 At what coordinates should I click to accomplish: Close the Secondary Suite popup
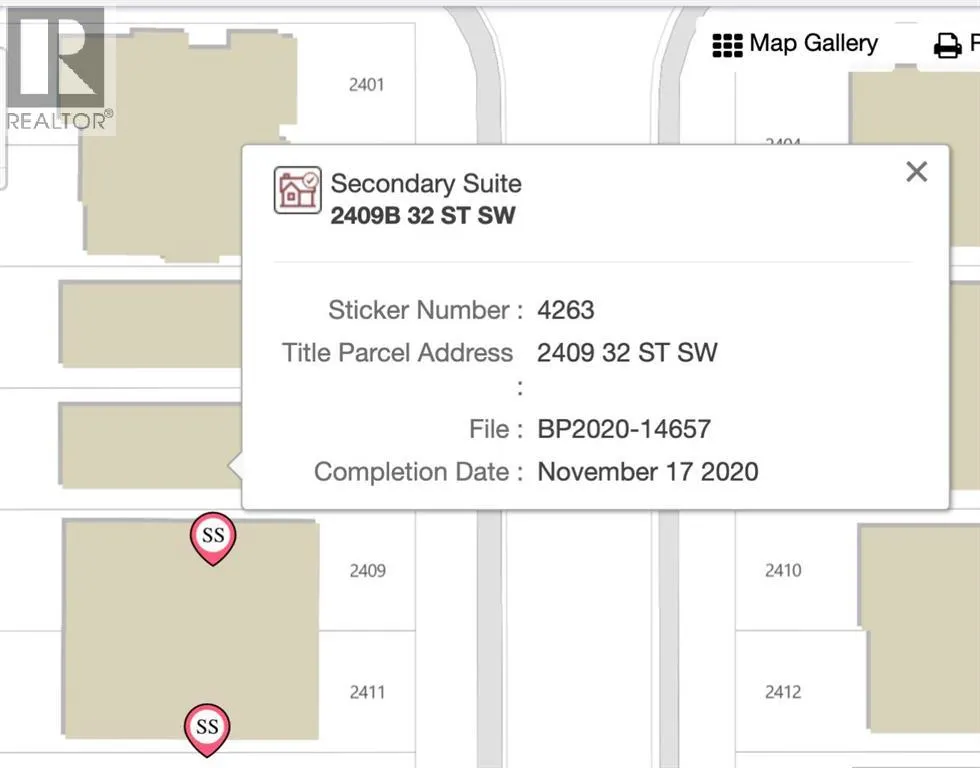coord(916,172)
